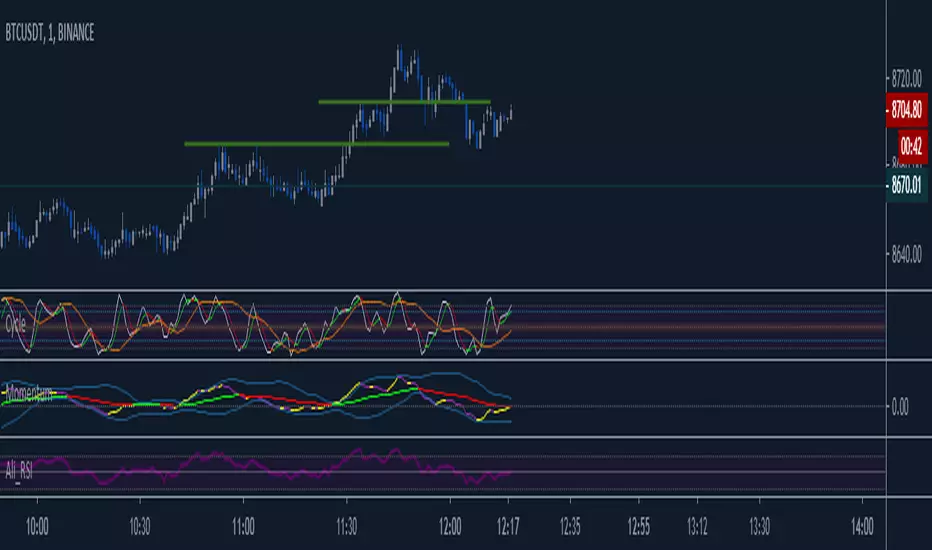Click the BTCUSDT, 1, BINANCE symbol title
The height and width of the screenshot is (550, 932).
[x=50, y=33]
